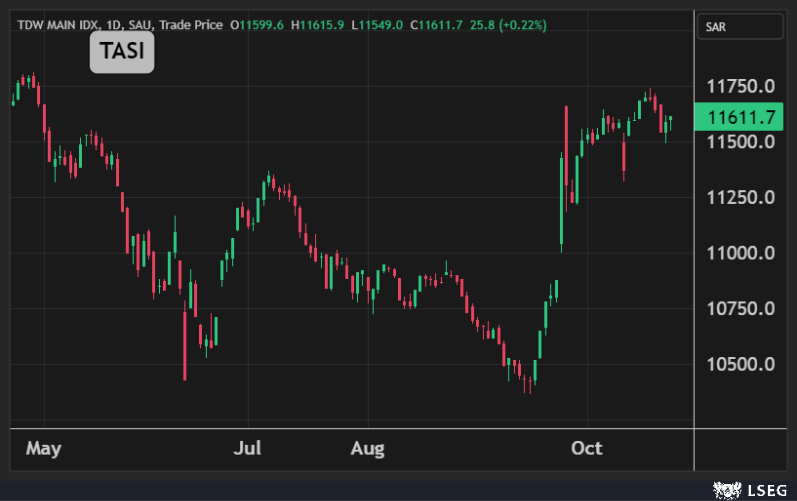This screenshot has height=501, width=797.
Task: Click the 10500.0 price axis label
Action: click(x=741, y=364)
